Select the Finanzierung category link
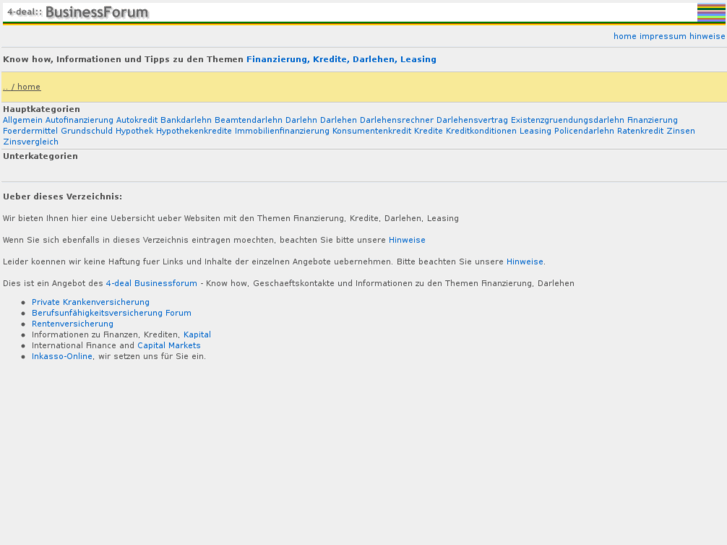The height and width of the screenshot is (545, 727). click(x=652, y=120)
